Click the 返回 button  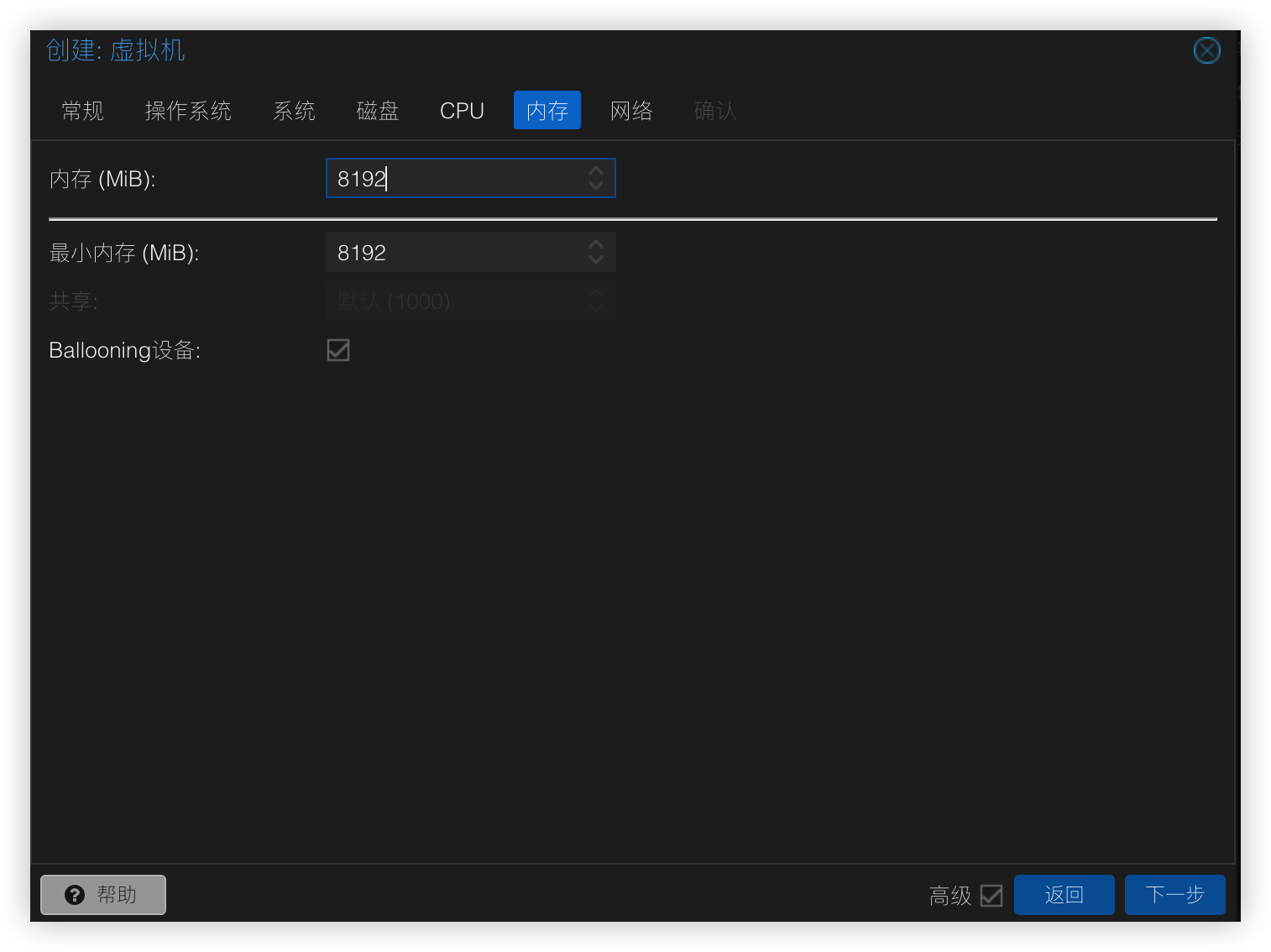click(1064, 895)
